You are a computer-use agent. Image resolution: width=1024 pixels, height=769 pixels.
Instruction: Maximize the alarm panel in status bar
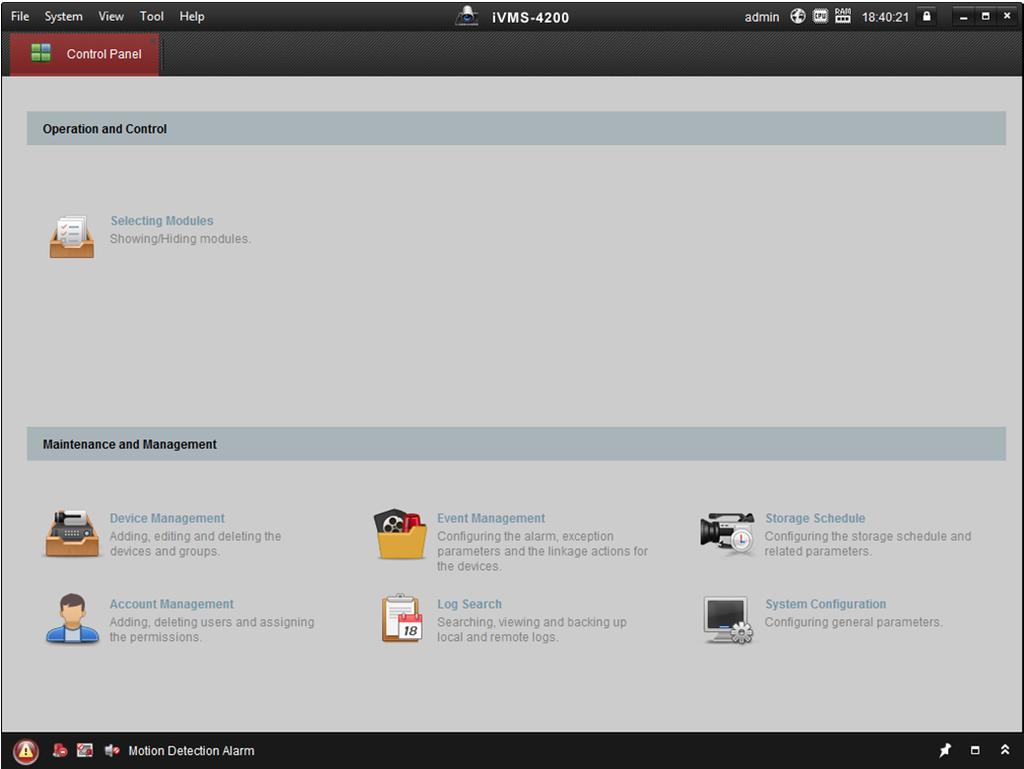(x=975, y=750)
